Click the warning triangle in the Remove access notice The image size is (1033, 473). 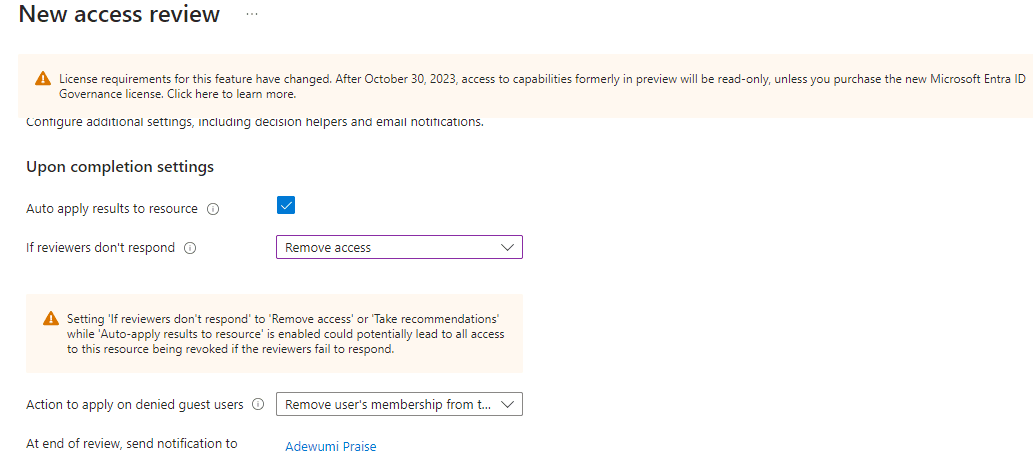(x=51, y=318)
